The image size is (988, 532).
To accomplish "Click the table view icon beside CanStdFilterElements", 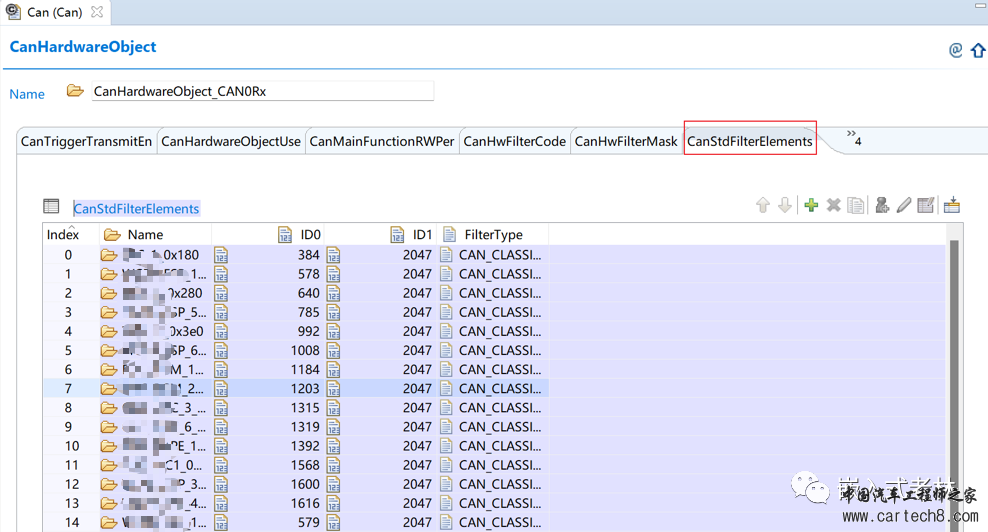I will tap(51, 206).
